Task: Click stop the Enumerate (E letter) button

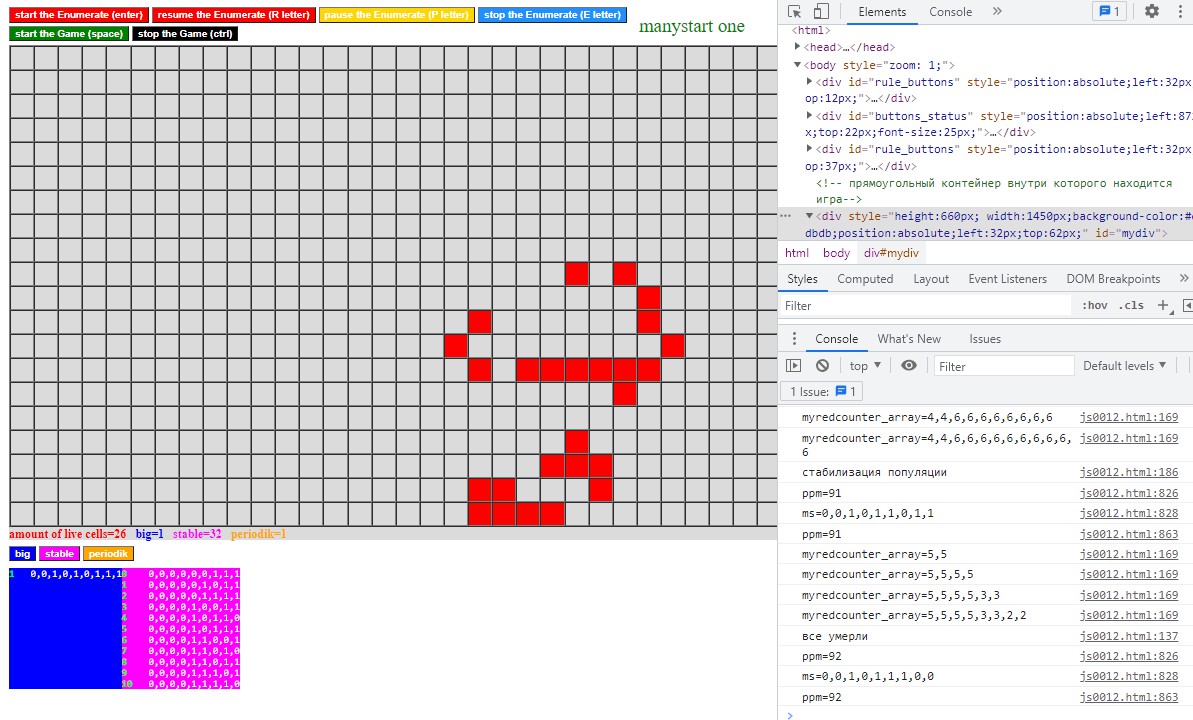Action: [x=552, y=14]
